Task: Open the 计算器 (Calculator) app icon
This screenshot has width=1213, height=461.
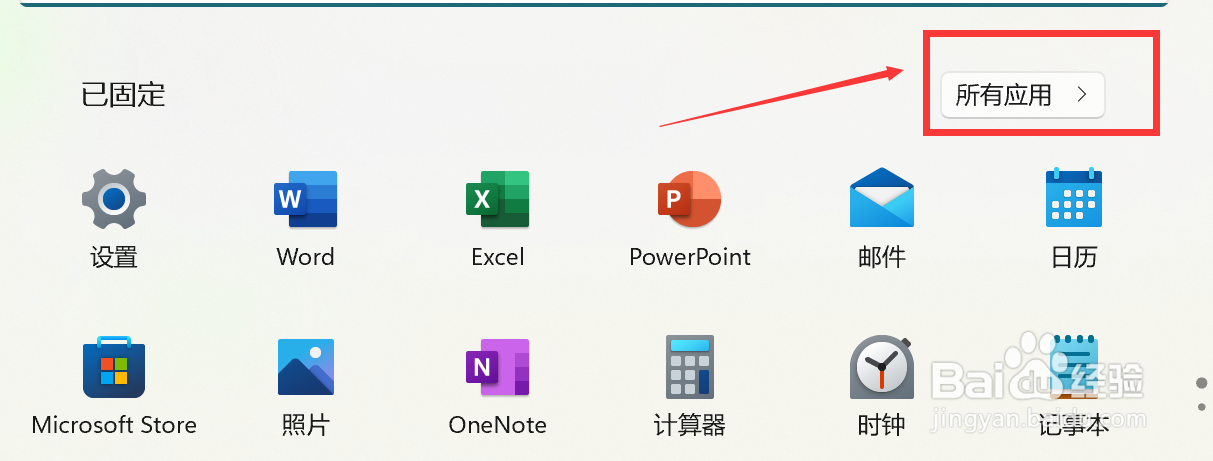Action: pyautogui.click(x=689, y=367)
